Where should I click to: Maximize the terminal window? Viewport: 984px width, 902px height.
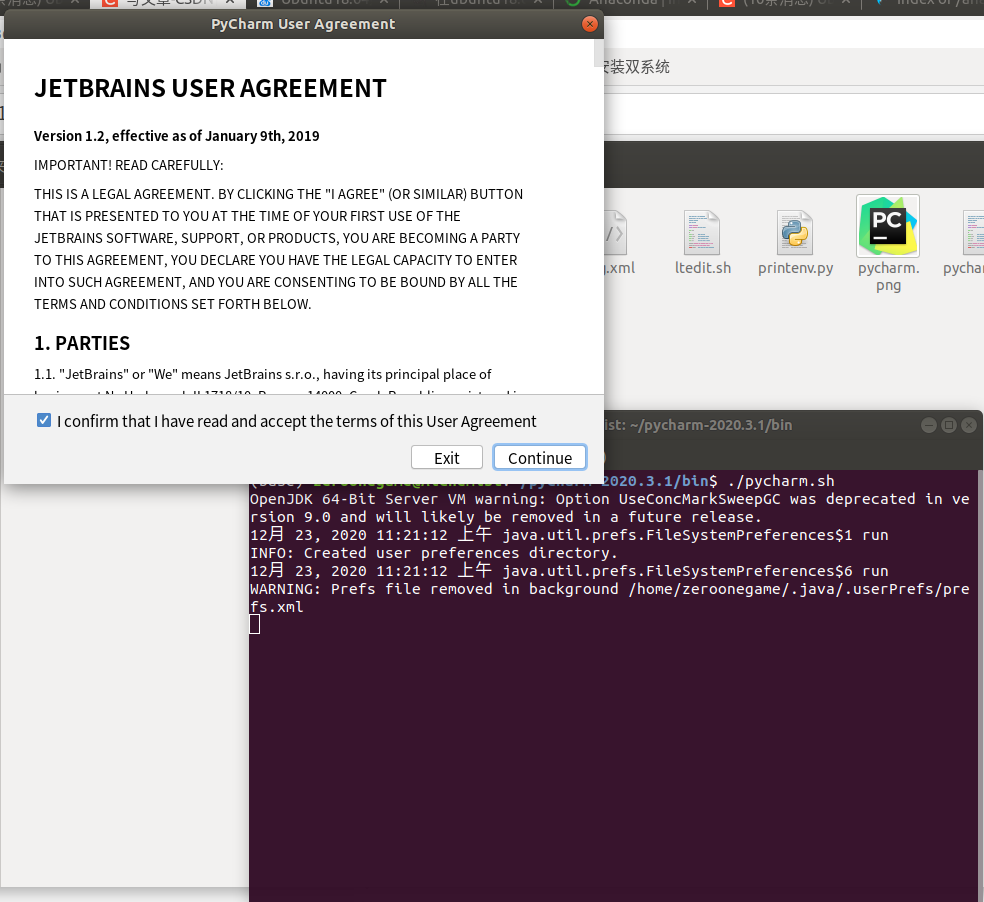(x=949, y=425)
